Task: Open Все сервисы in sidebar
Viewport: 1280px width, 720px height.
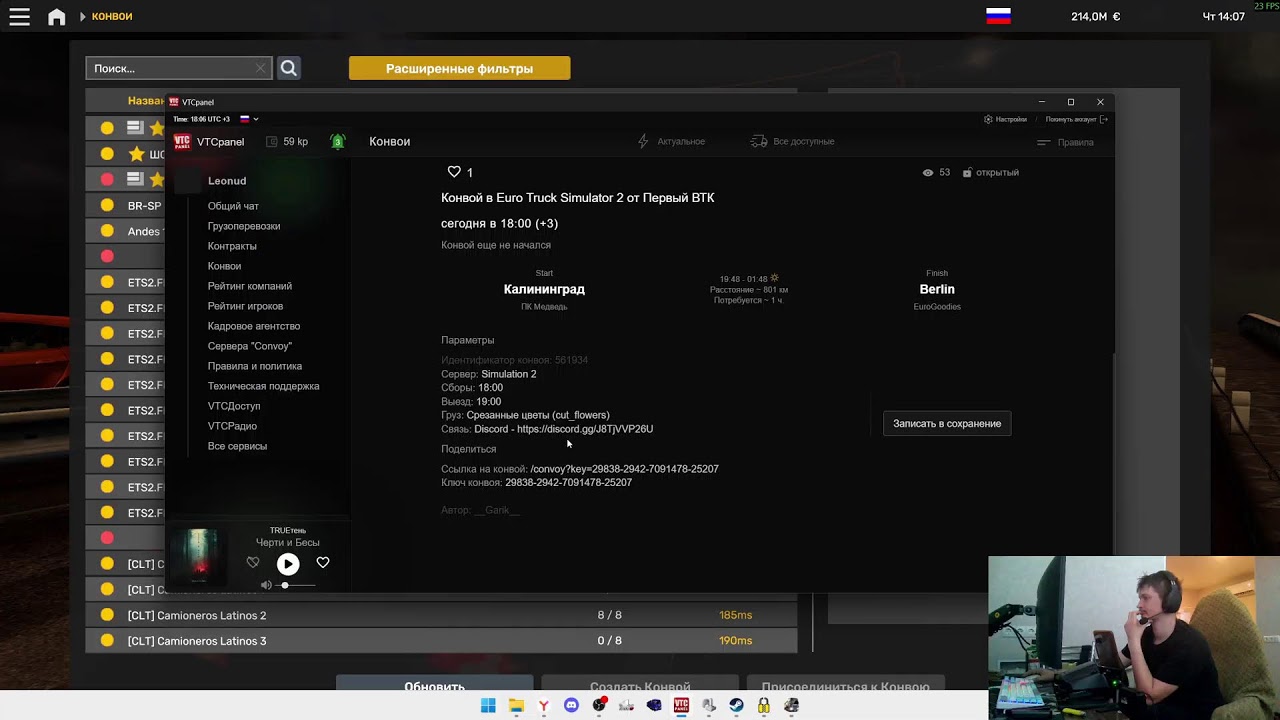Action: coord(237,446)
